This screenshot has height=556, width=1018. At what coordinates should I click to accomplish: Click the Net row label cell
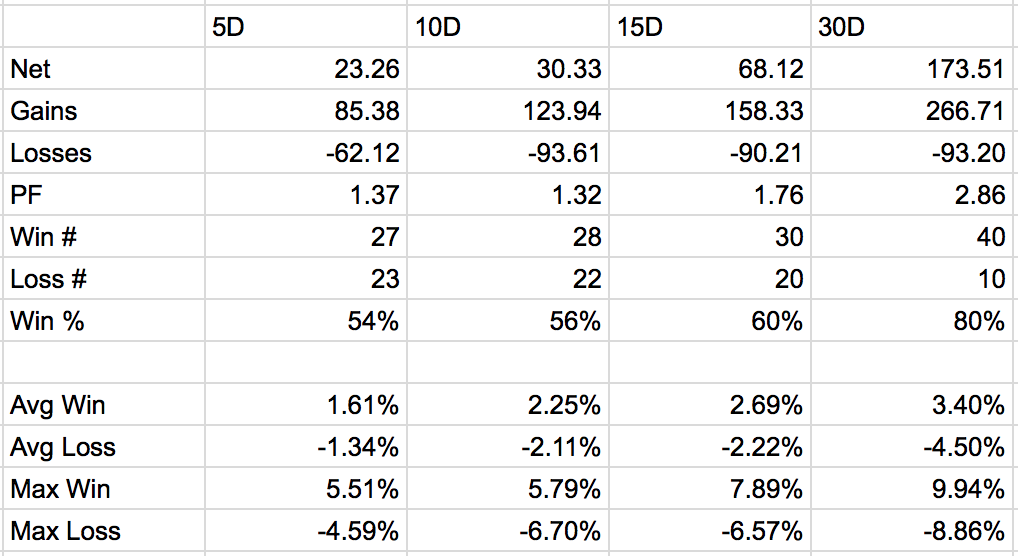pos(104,68)
